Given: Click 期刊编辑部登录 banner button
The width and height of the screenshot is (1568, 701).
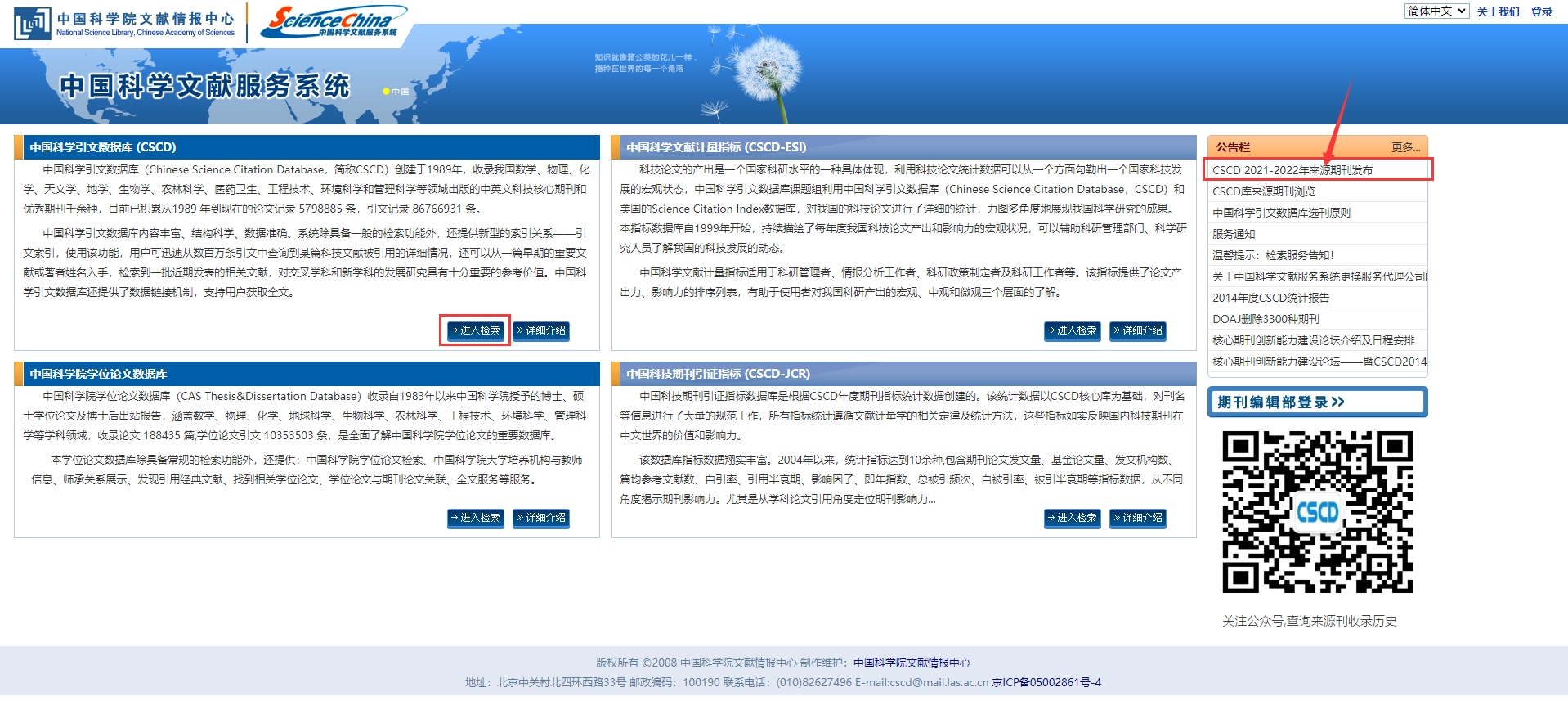Looking at the screenshot, I should 1317,402.
